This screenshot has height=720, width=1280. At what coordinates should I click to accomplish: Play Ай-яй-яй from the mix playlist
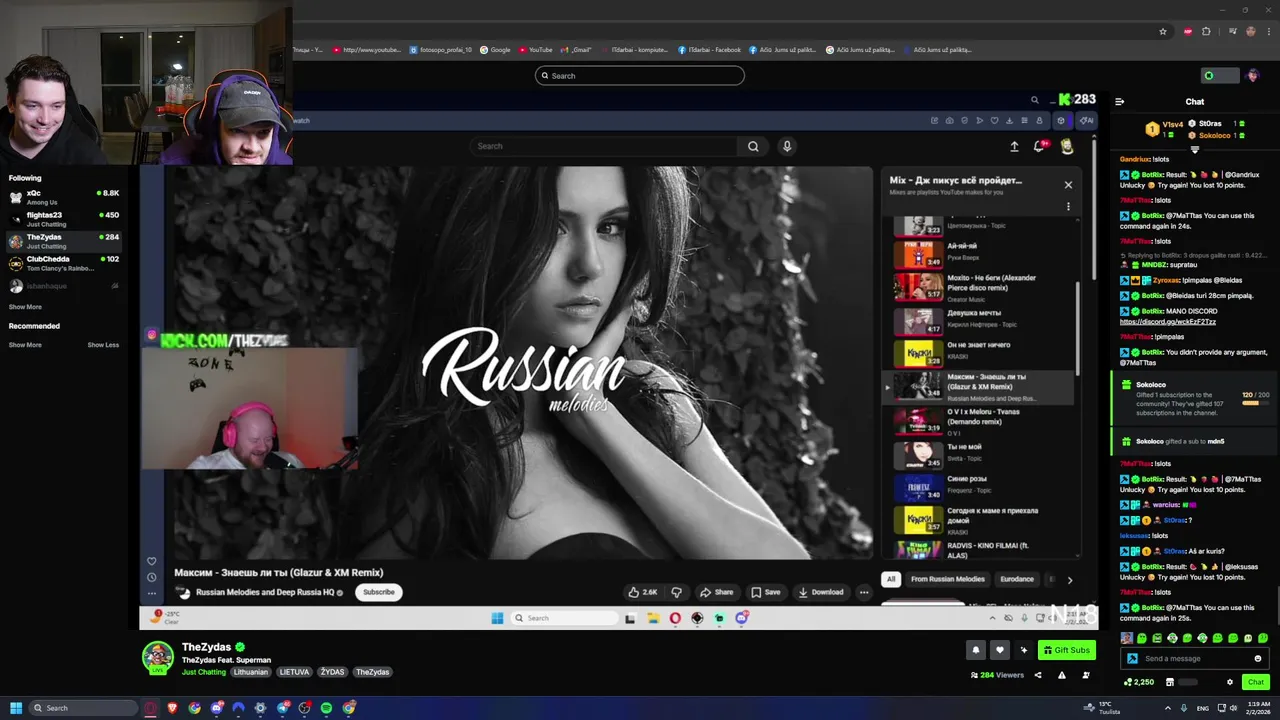coord(980,254)
